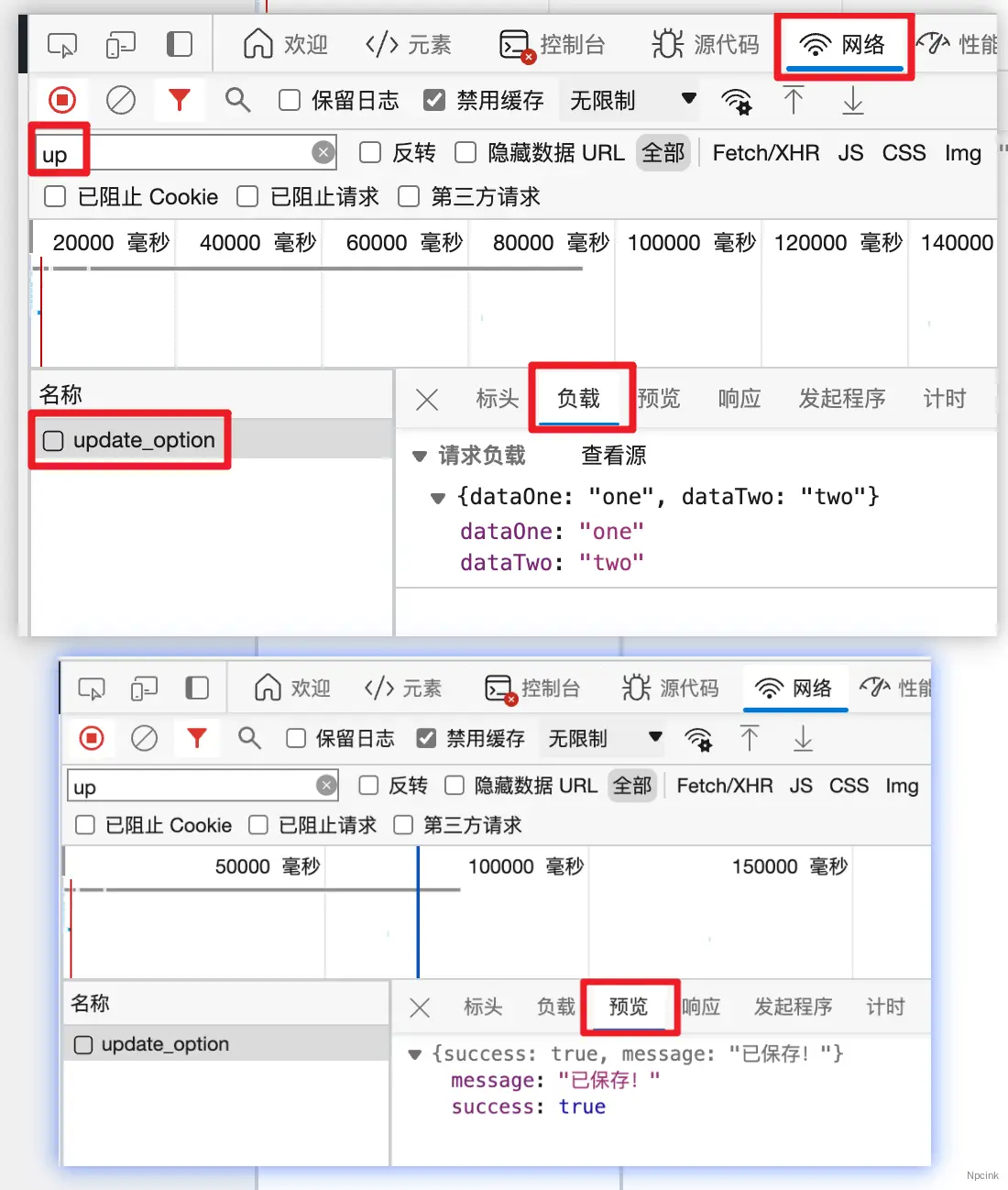
Task: Open 响应 tab in bottom panel
Action: coord(701,1007)
